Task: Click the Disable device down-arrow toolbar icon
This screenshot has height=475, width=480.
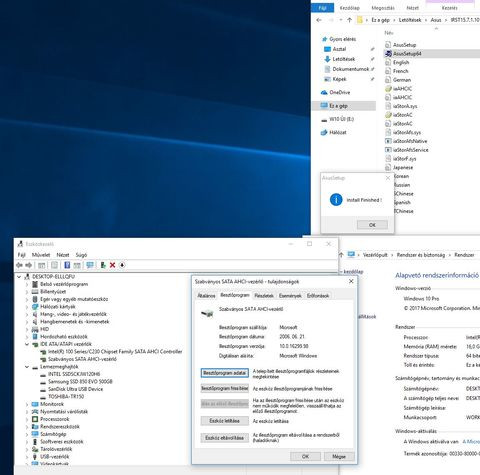Action: click(x=122, y=265)
